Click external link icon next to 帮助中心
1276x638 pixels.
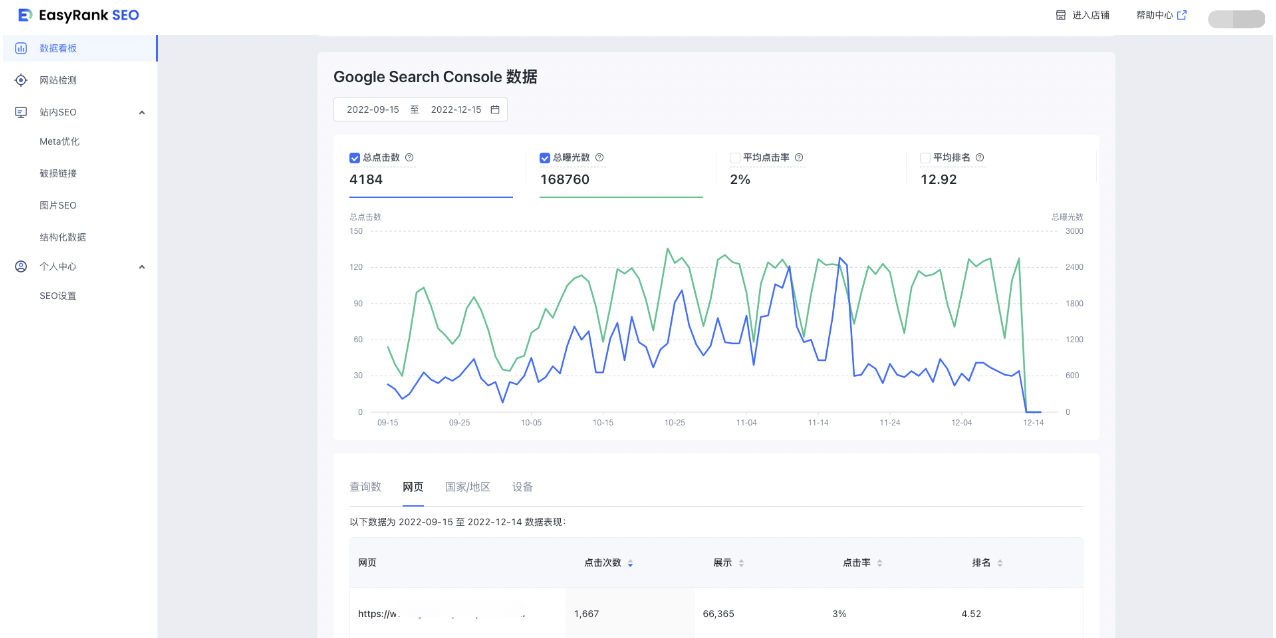coord(1182,15)
